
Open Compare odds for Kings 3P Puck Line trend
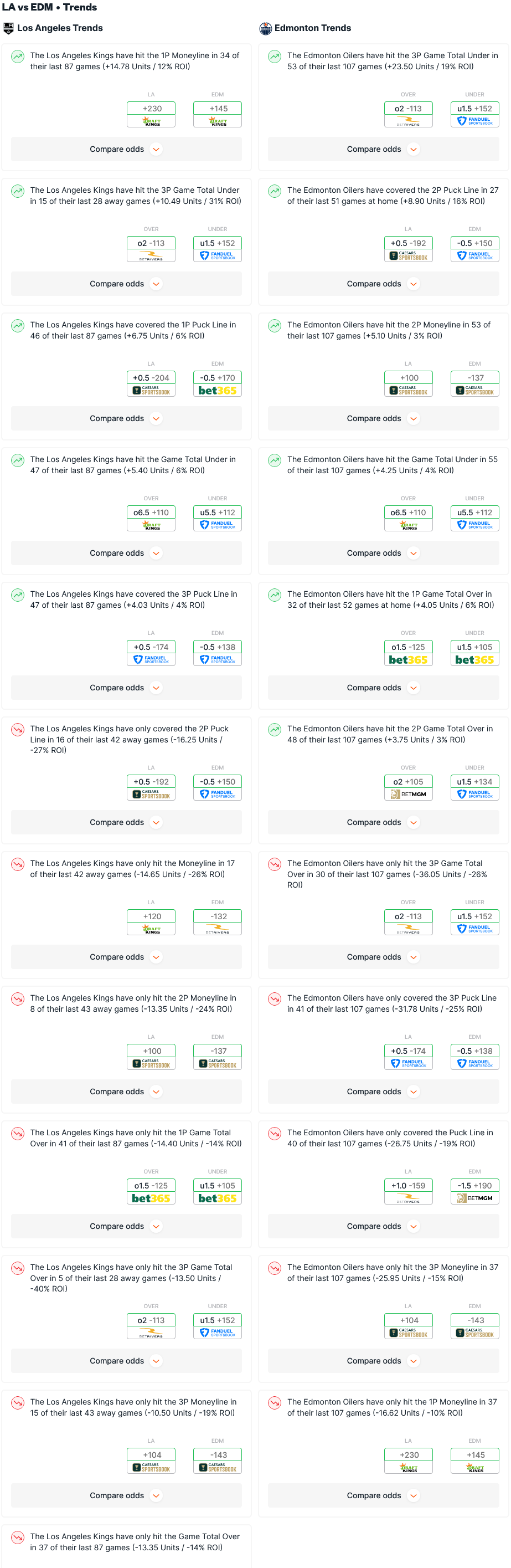pyautogui.click(x=126, y=688)
